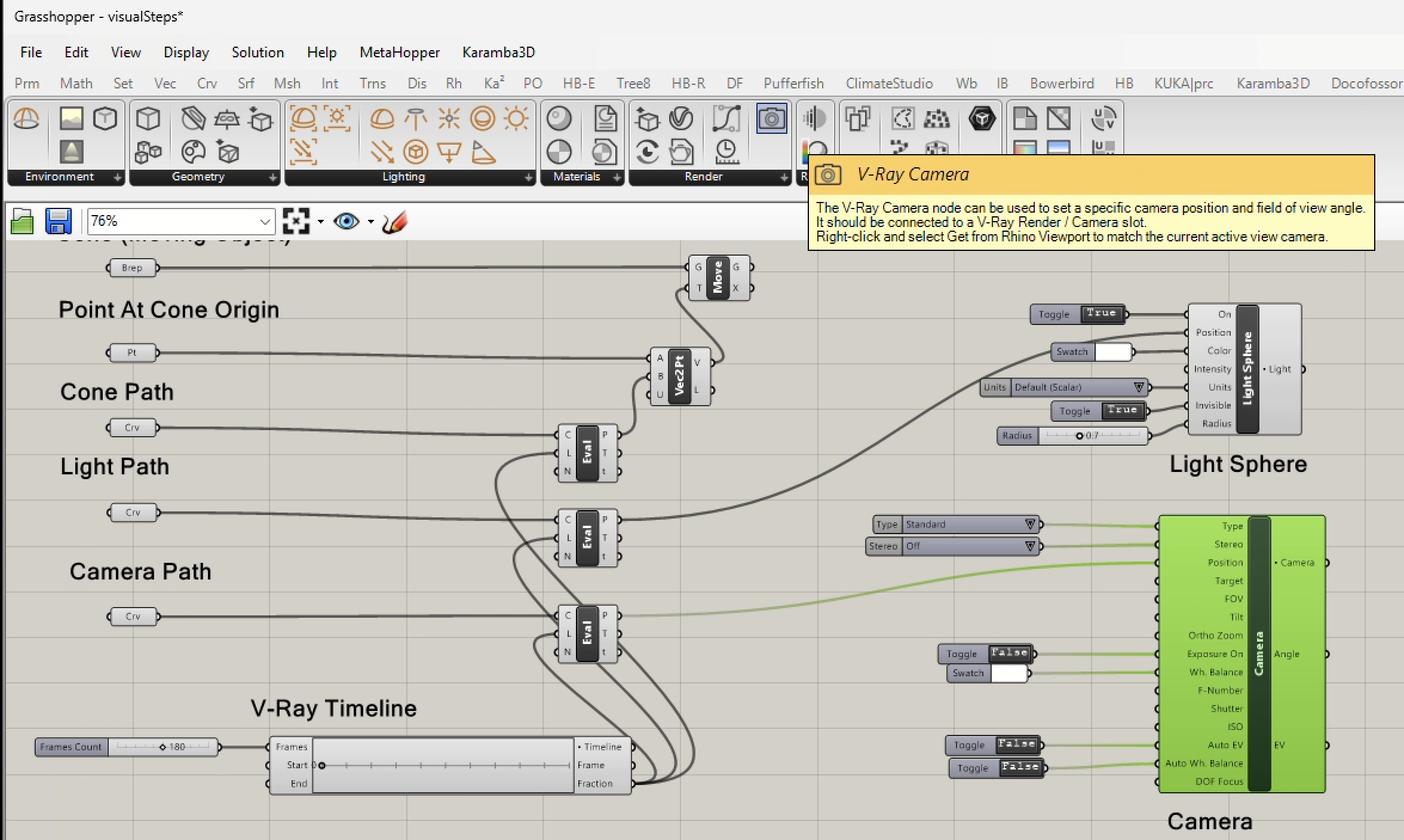Viewport: 1404px width, 840px height.
Task: Select the V-Ray dome environment icon
Action: (x=26, y=119)
